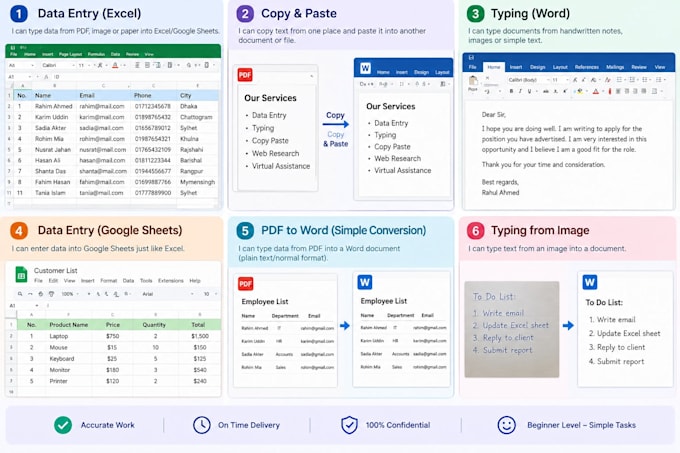Open the Calibri font dropdown in Excel
Viewport: 680px width, 453px height.
point(58,65)
